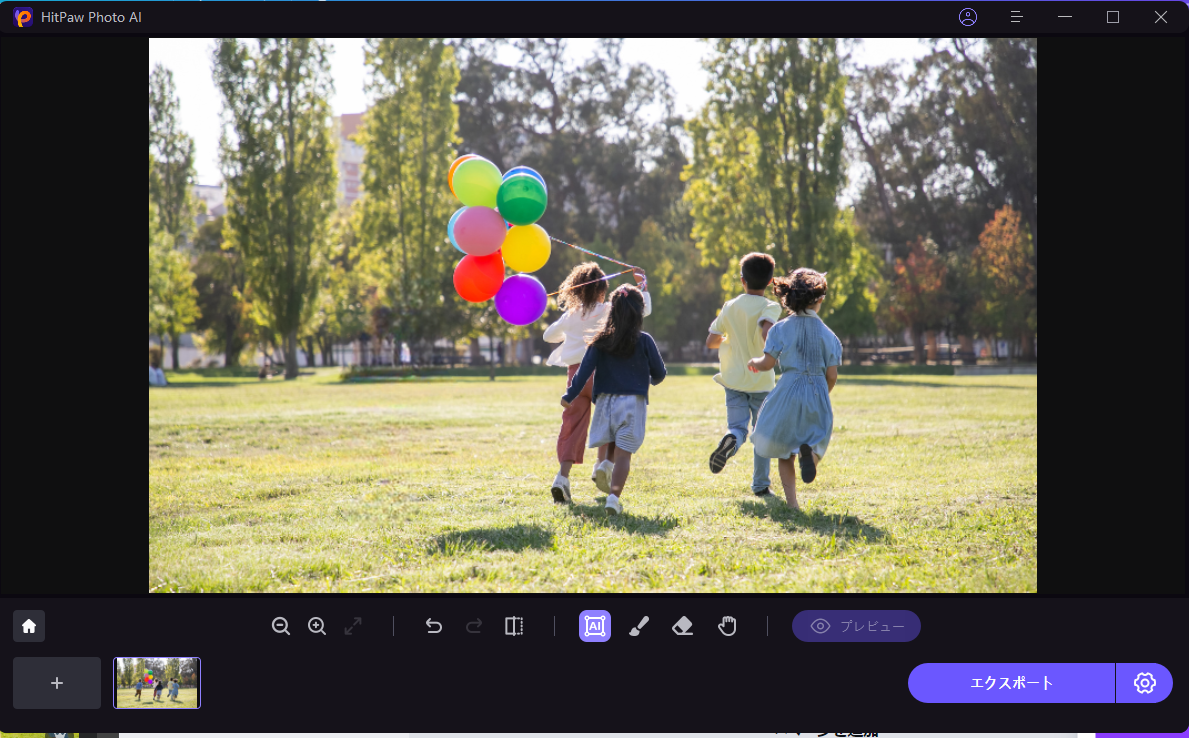Redo the previous action
The width and height of the screenshot is (1189, 738).
[474, 626]
